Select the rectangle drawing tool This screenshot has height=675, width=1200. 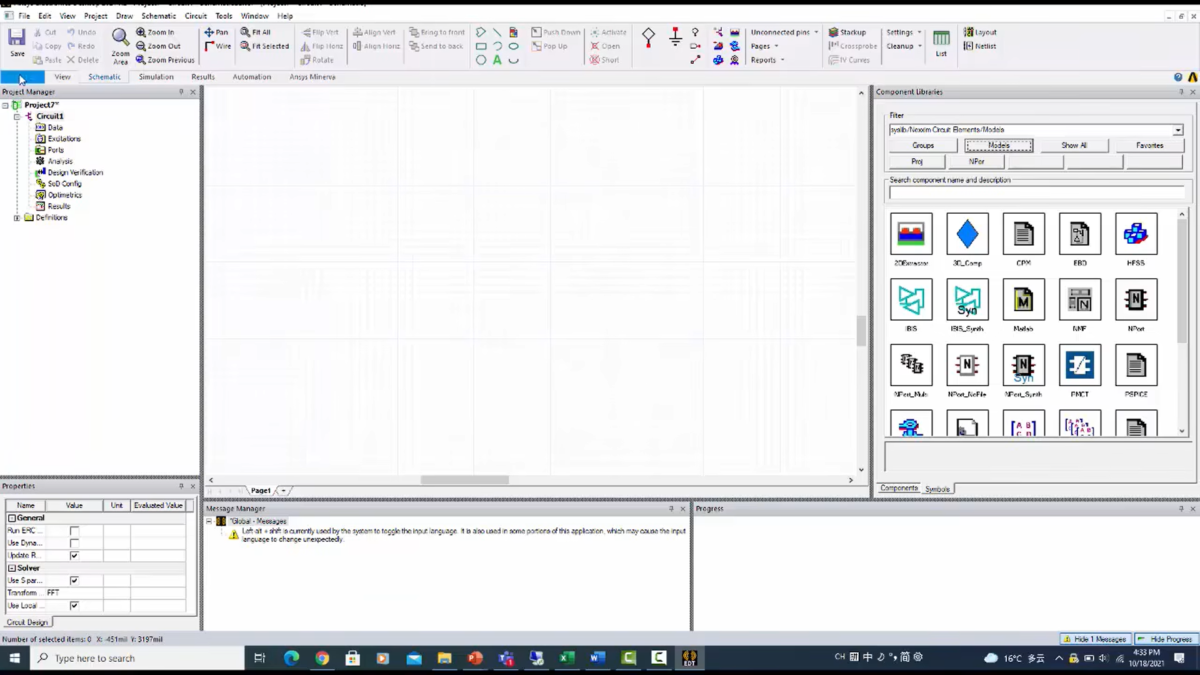[x=481, y=46]
